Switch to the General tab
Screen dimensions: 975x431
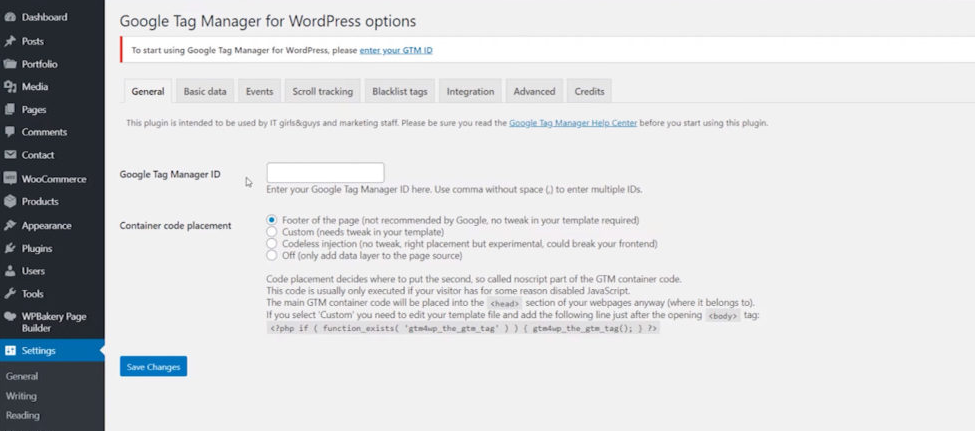click(x=148, y=91)
